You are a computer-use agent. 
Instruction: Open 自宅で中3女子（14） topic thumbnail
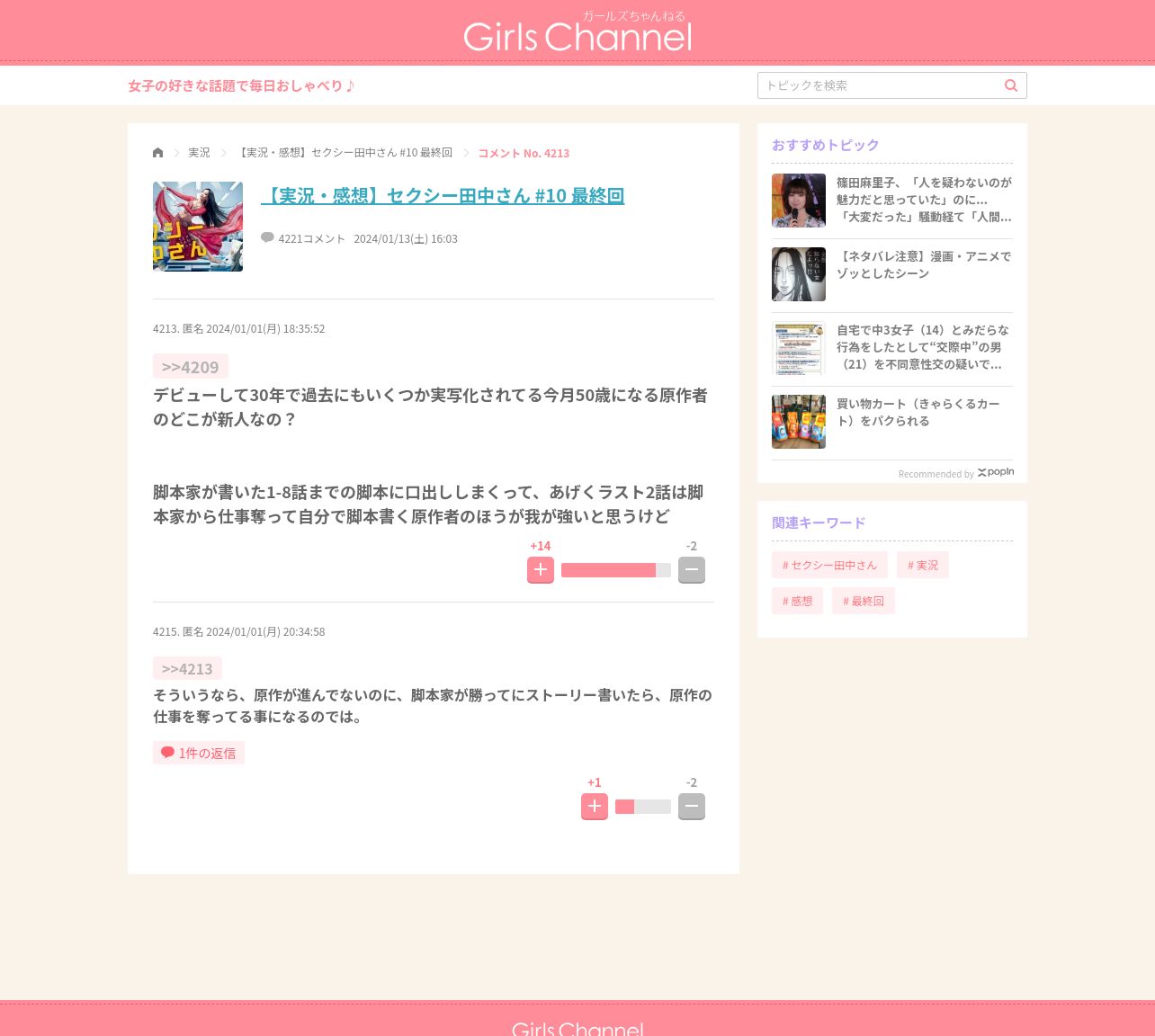coord(799,348)
